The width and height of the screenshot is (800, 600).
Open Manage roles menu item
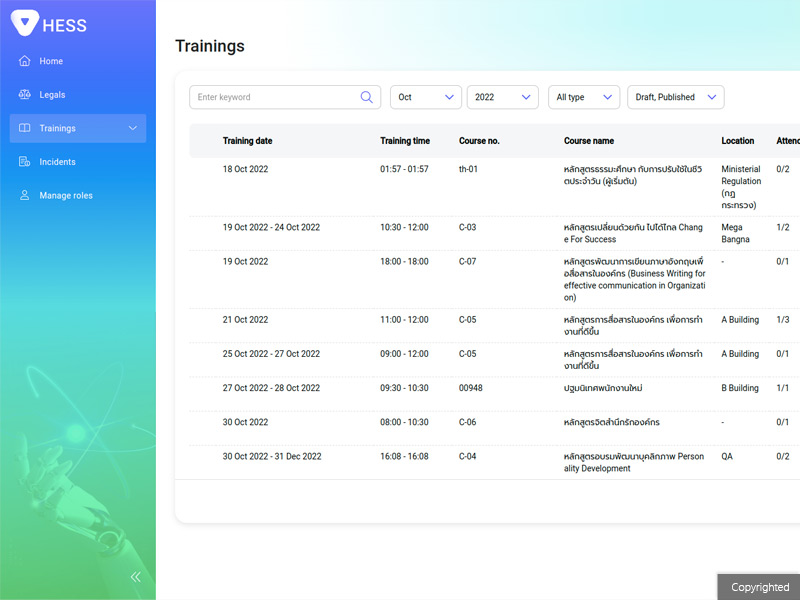tap(66, 195)
